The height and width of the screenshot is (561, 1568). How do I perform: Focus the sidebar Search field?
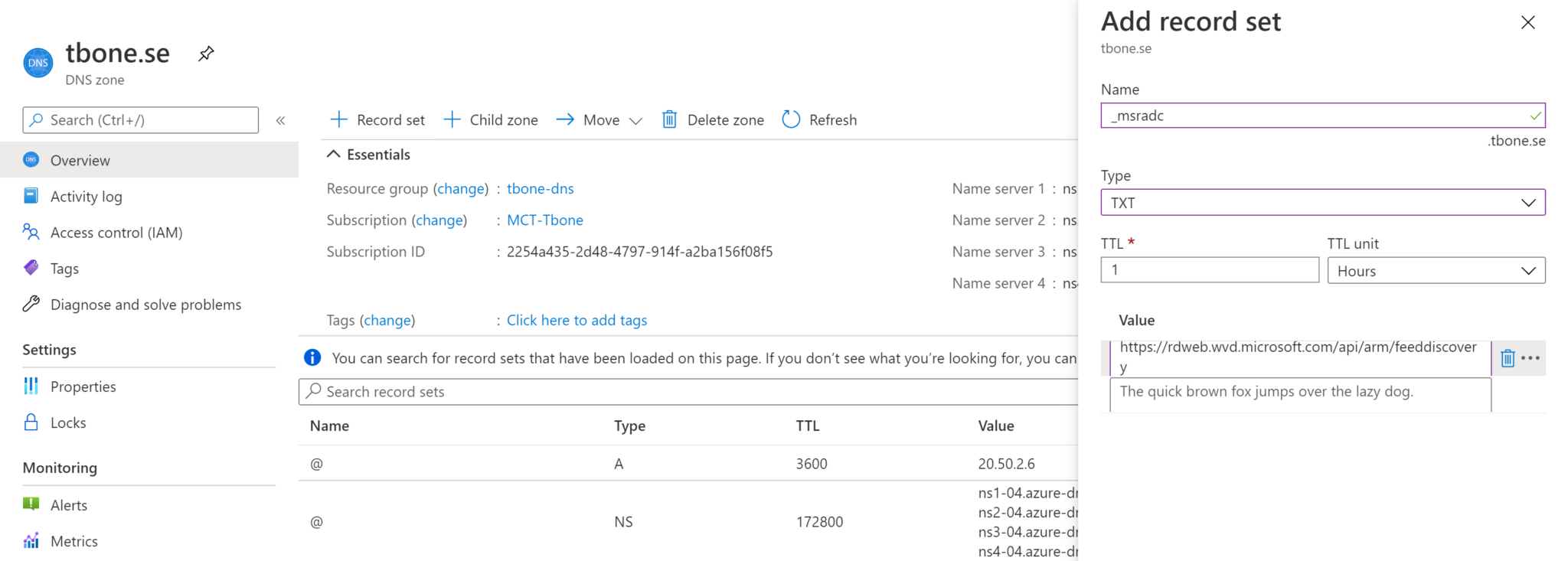[x=141, y=120]
